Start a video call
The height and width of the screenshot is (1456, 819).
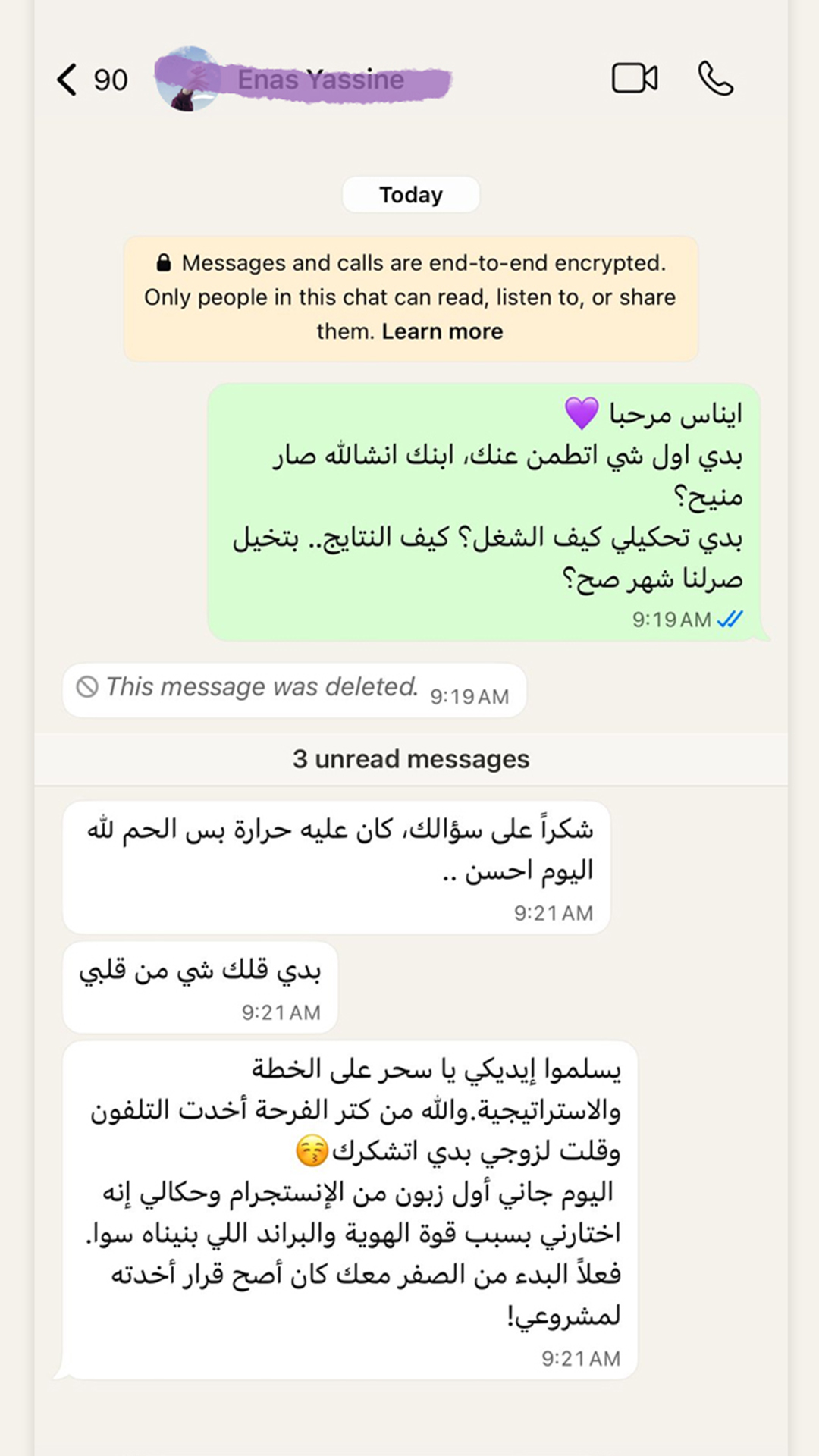635,79
